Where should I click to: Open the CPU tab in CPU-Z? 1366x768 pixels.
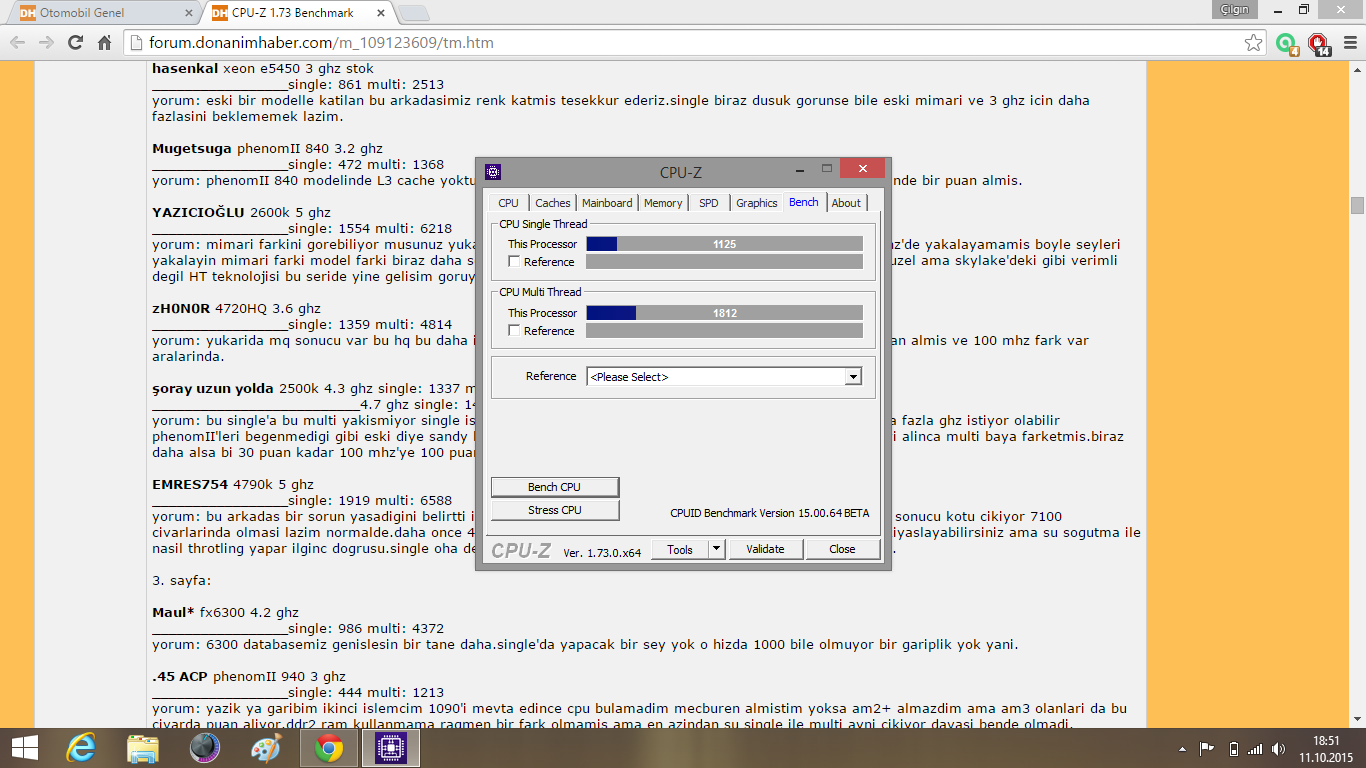[509, 203]
